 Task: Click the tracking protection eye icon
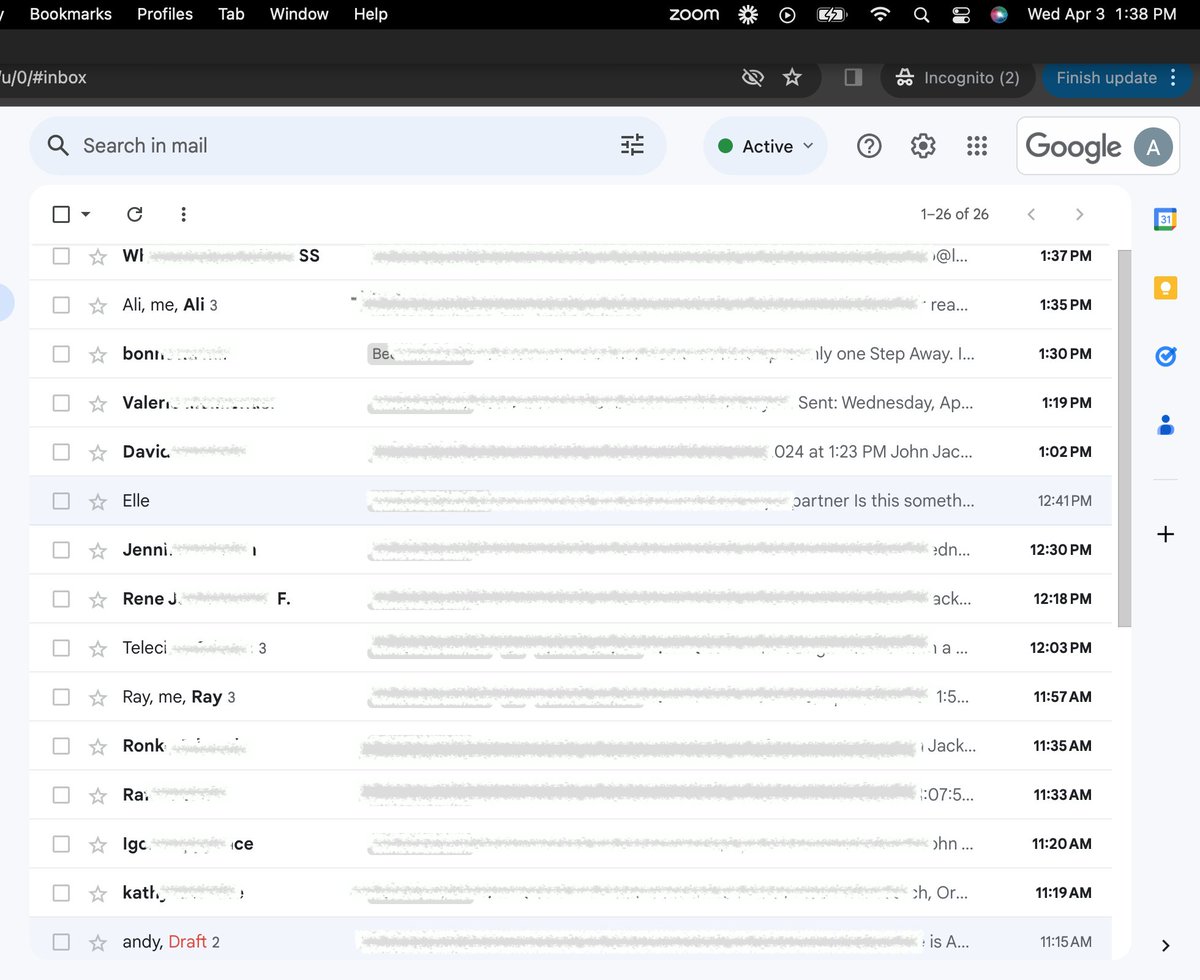click(753, 77)
